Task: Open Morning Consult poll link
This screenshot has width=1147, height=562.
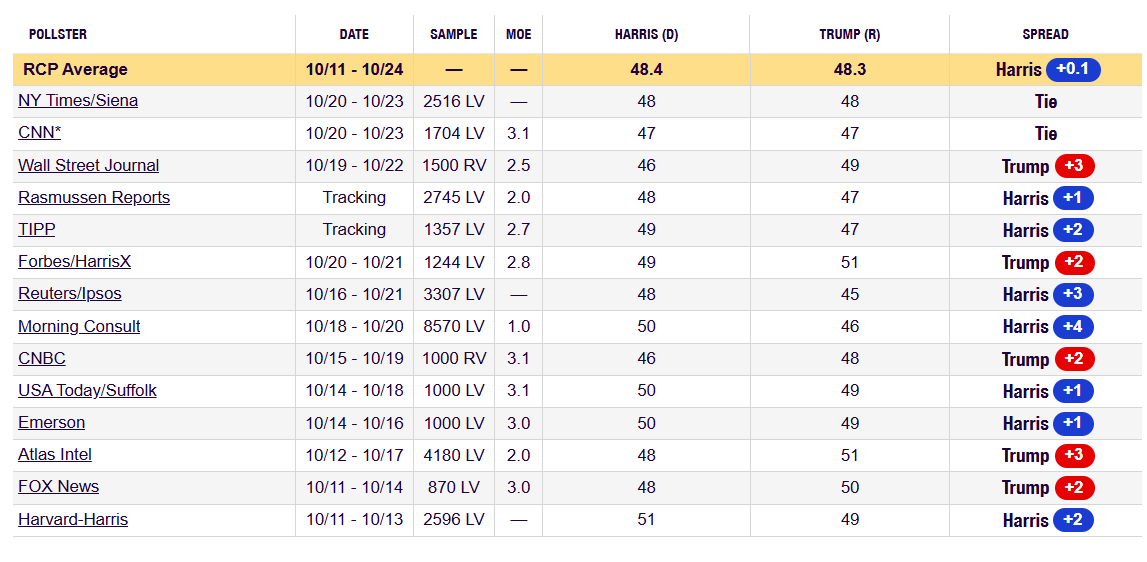Action: [79, 326]
